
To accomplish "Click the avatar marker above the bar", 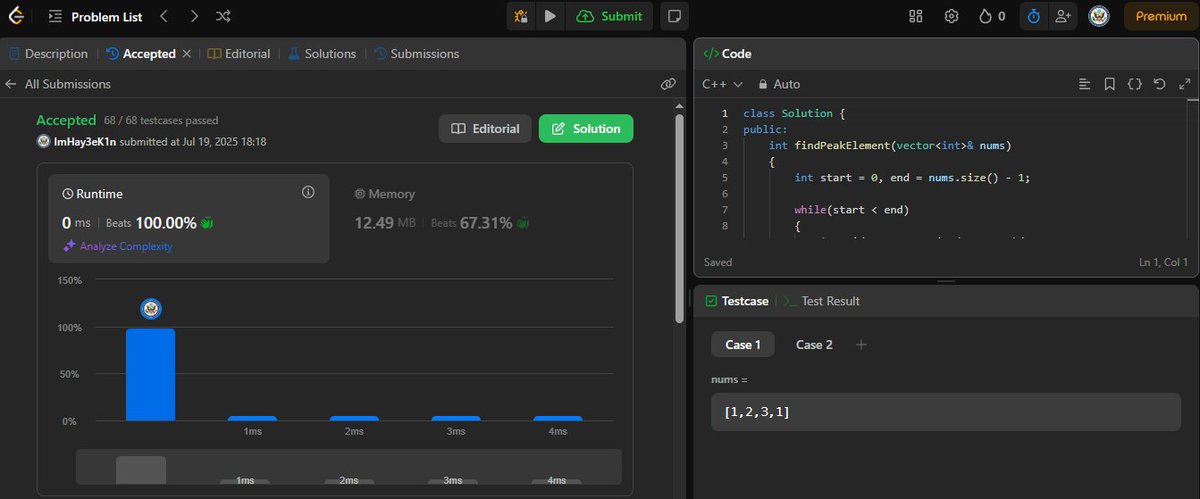I will click(x=151, y=309).
